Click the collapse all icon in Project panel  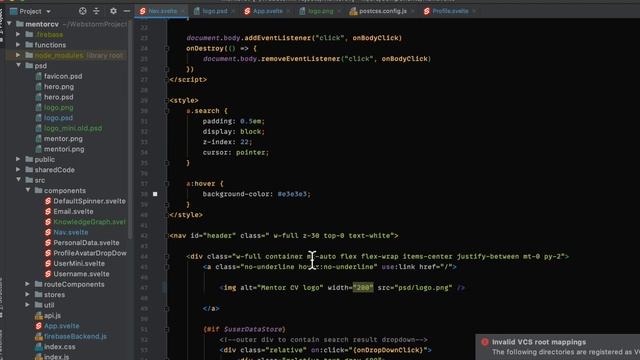point(96,11)
